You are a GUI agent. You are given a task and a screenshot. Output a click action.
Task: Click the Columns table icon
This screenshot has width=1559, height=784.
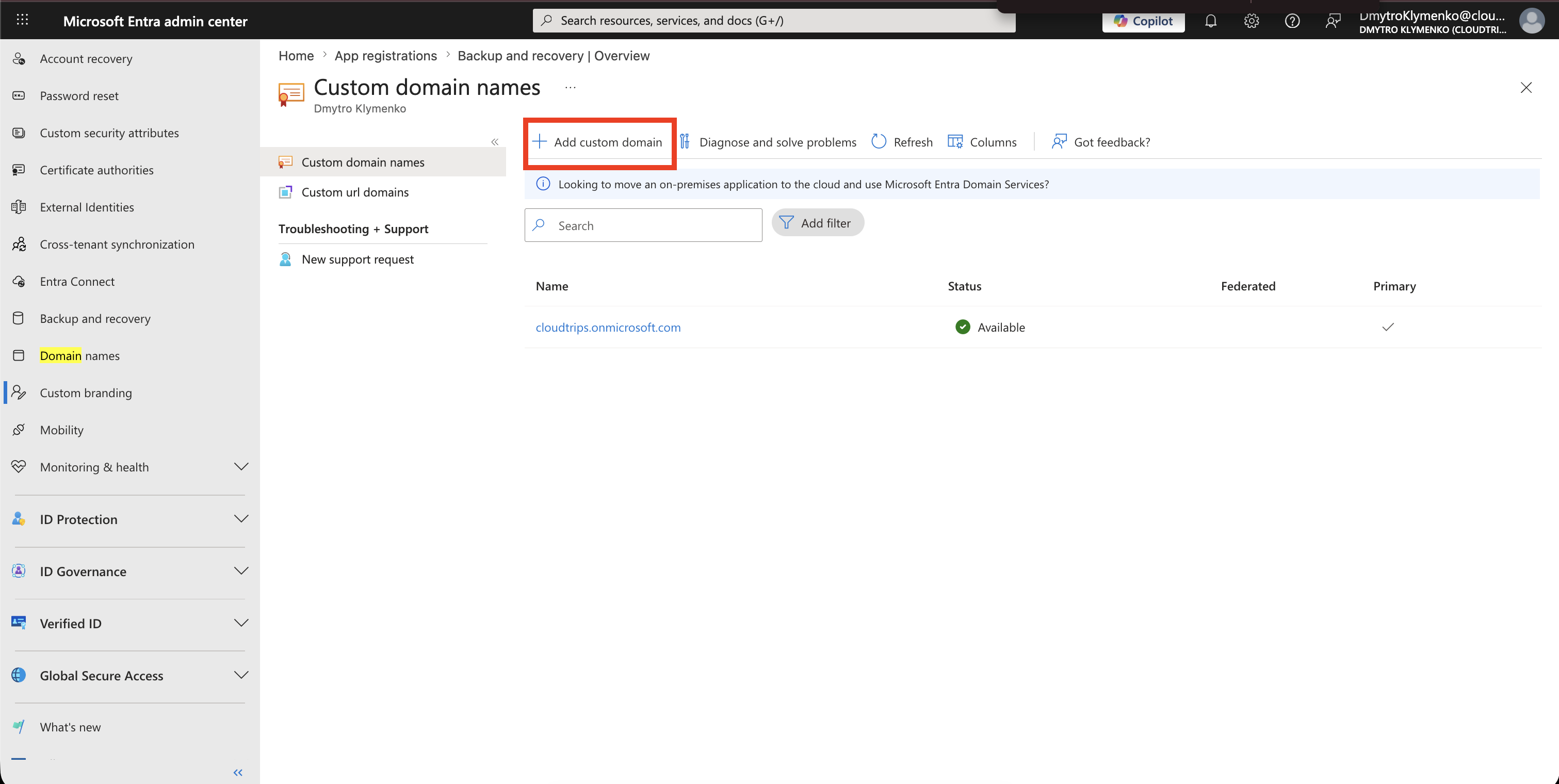point(955,141)
